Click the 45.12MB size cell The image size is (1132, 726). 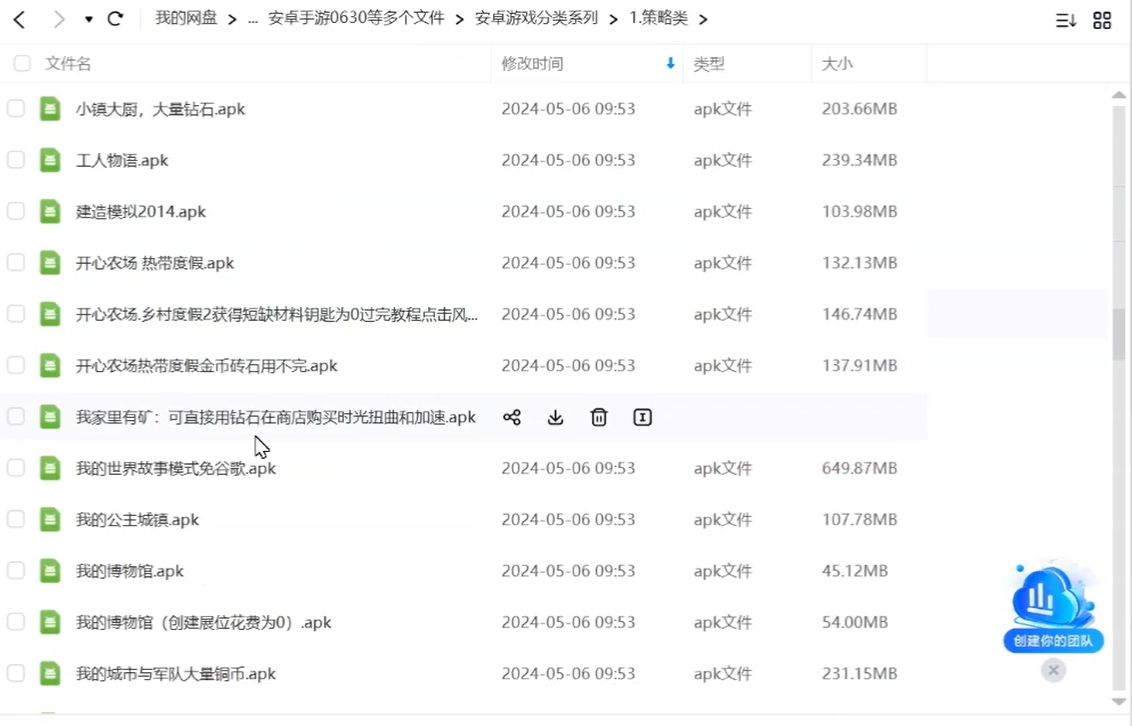855,571
